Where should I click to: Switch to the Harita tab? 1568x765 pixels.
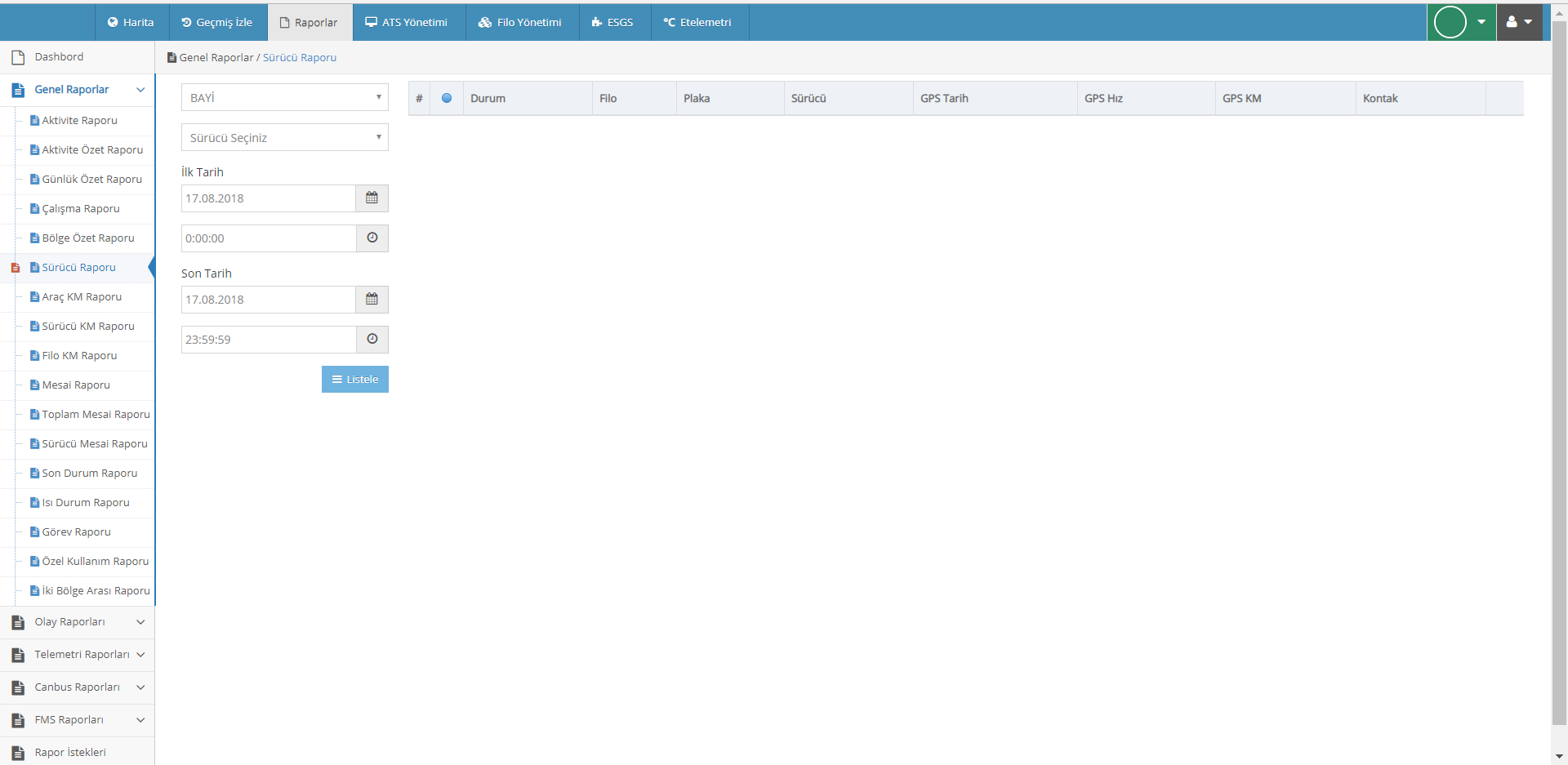pyautogui.click(x=131, y=22)
